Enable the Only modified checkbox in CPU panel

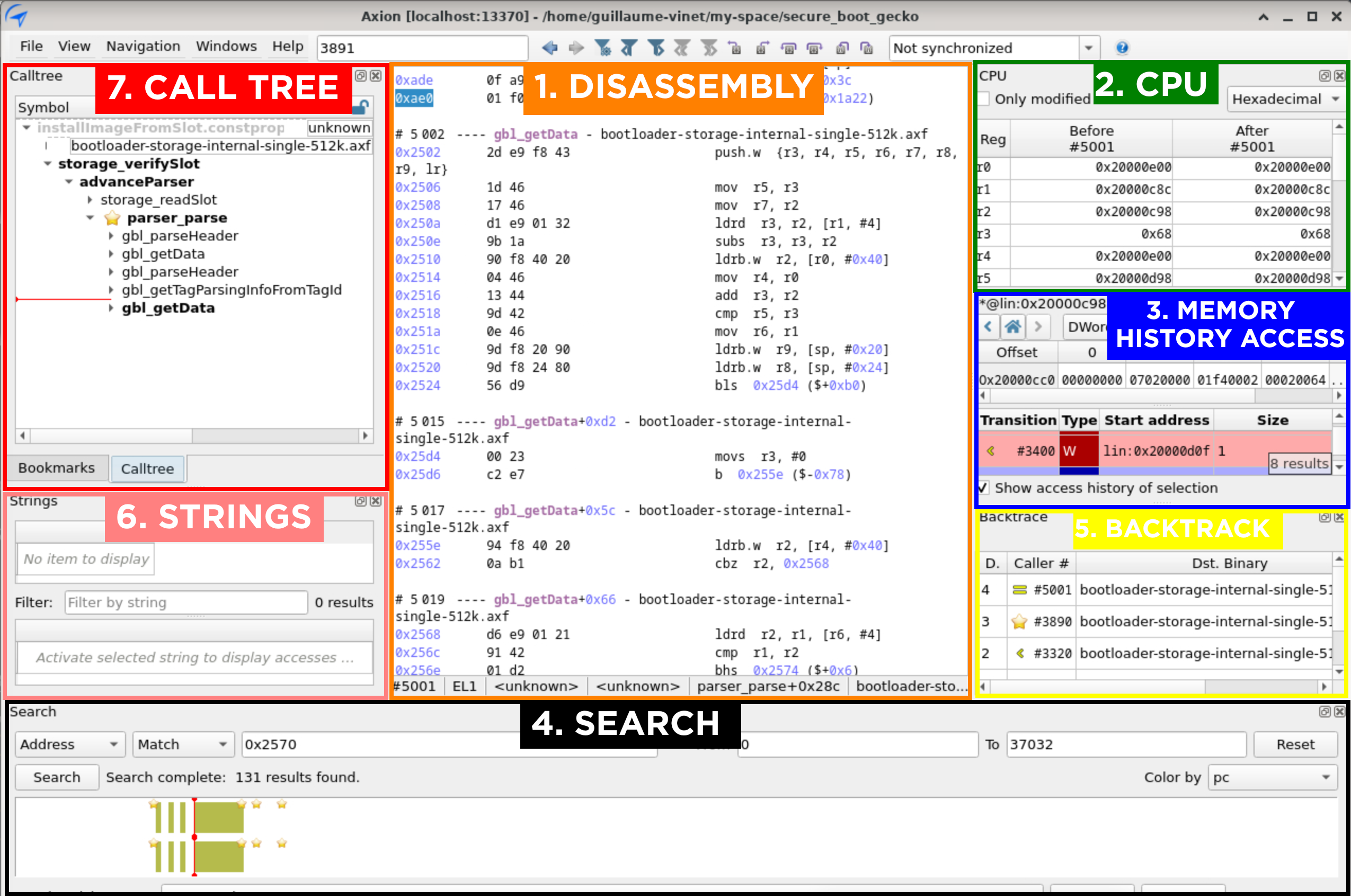985,98
